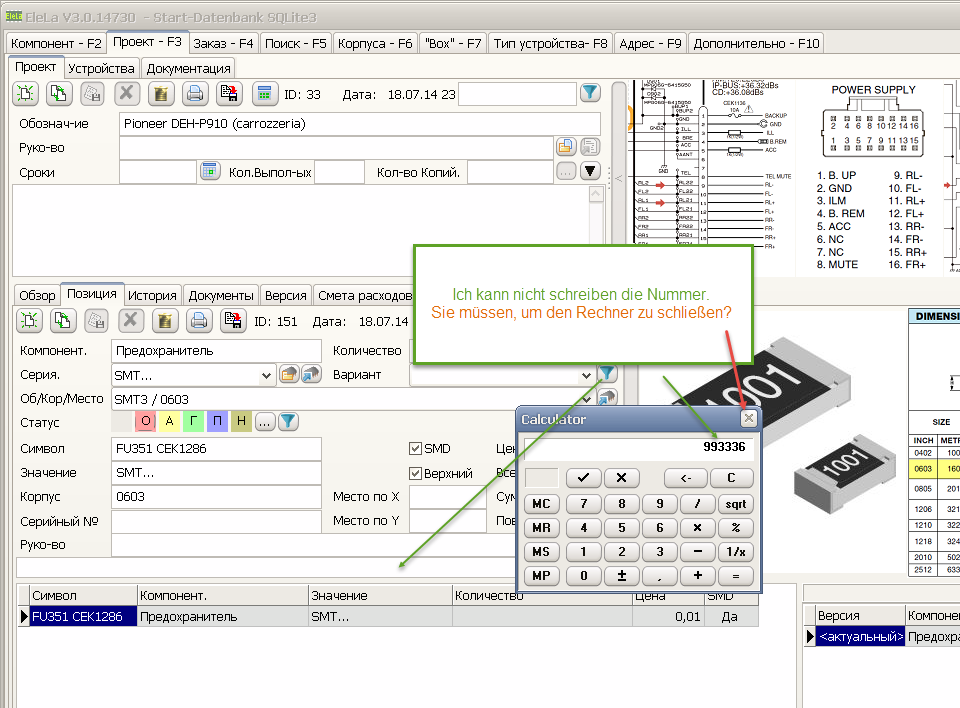Toggle the SMD checkbox
The image size is (960, 708).
tap(415, 448)
